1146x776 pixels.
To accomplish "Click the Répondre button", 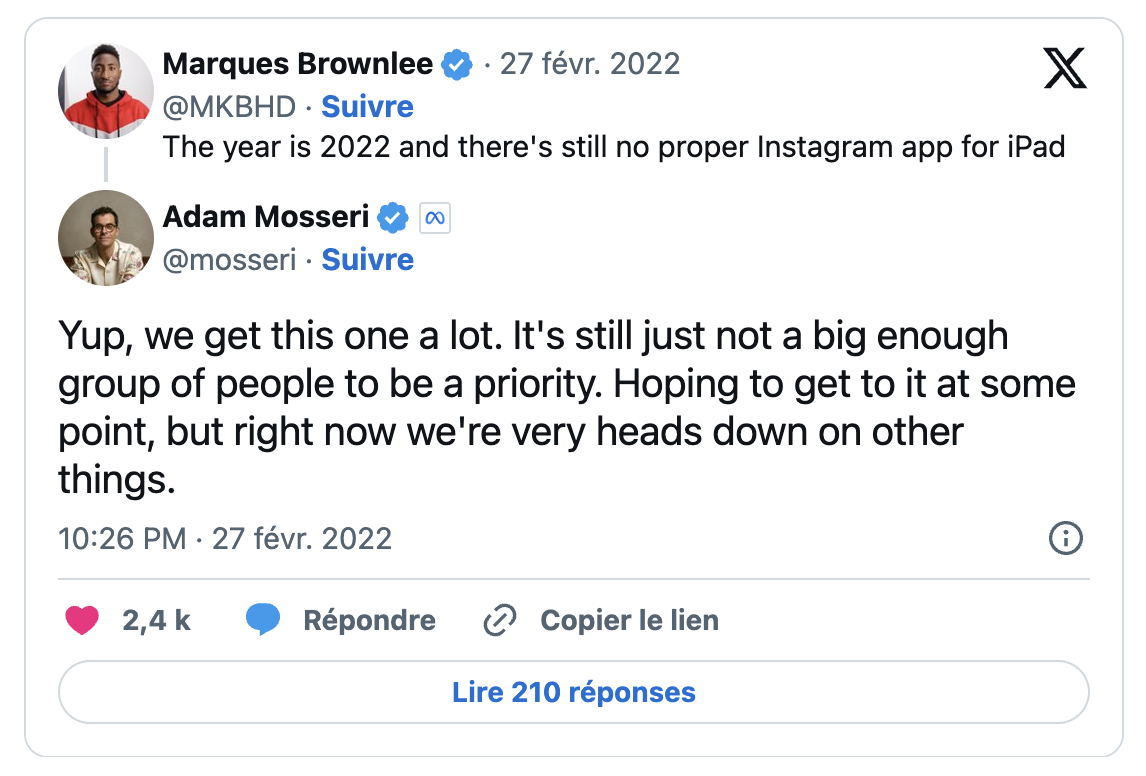I will pos(369,620).
